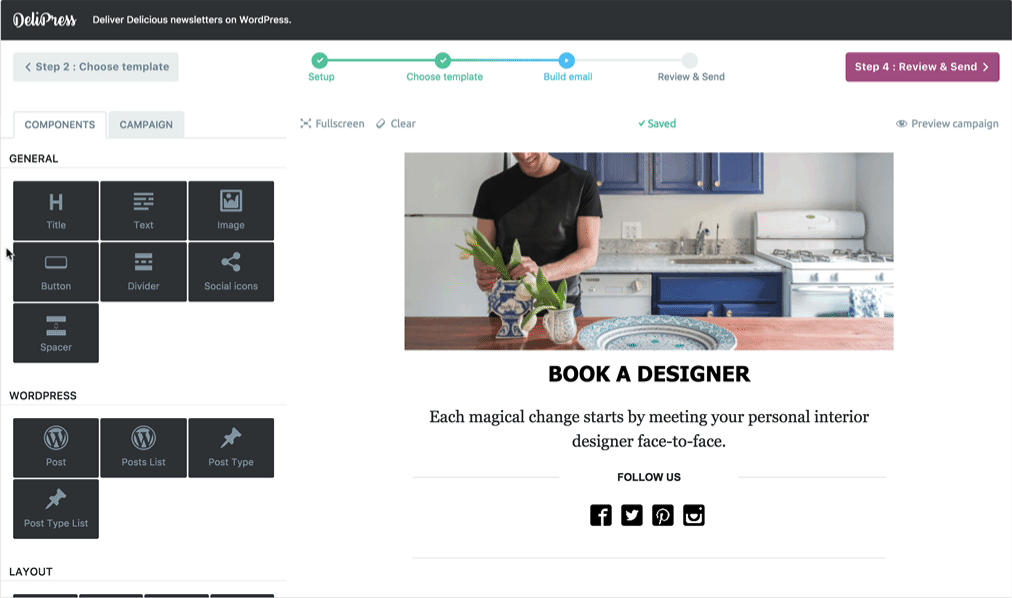Image resolution: width=1012 pixels, height=598 pixels.
Task: Switch to the Campaign tab
Action: pyautogui.click(x=146, y=125)
